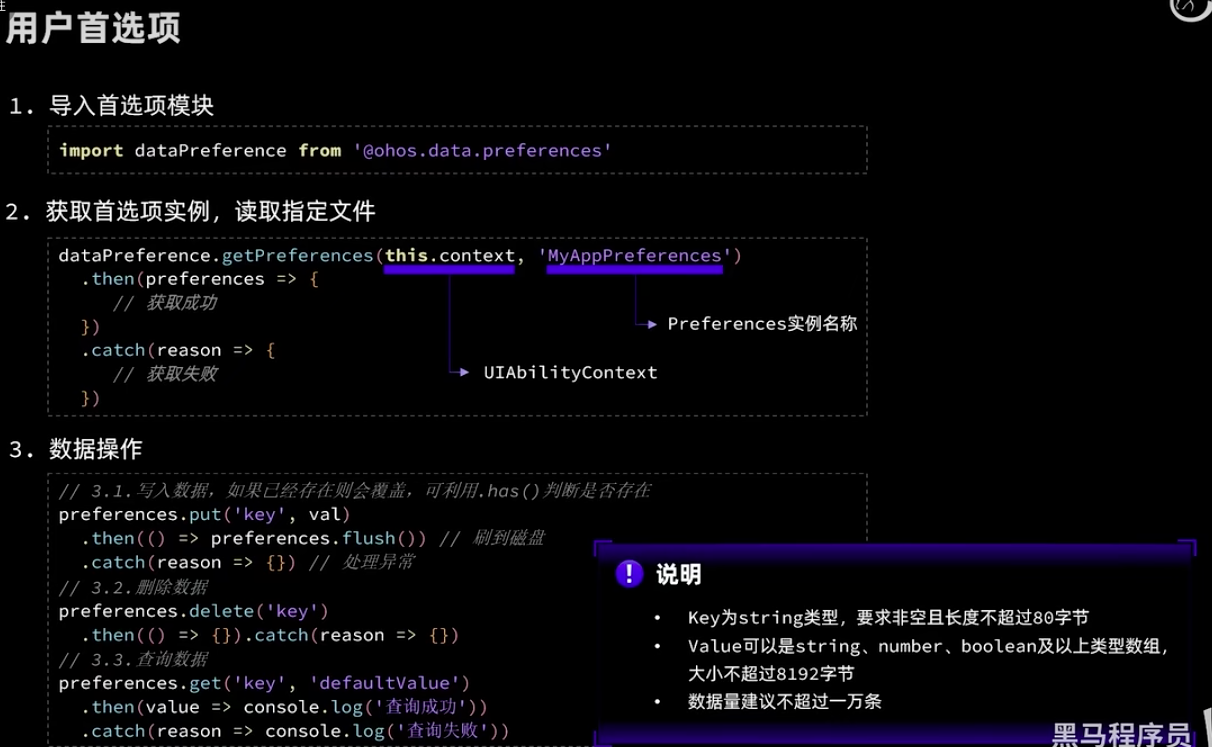Click the purple exclamation mark icon

click(x=629, y=574)
